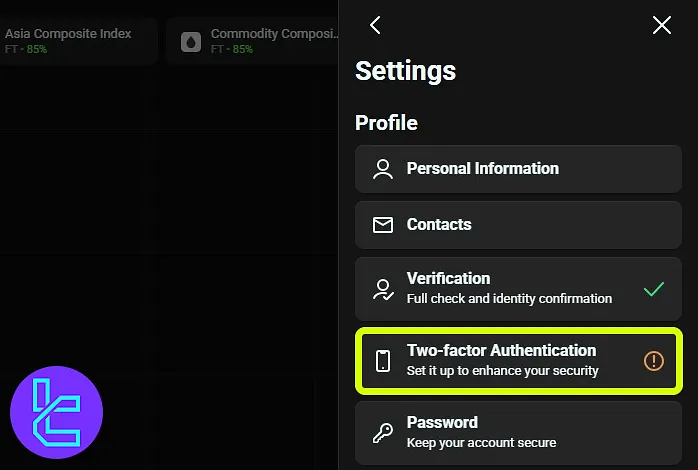Open the Verification section
Viewport: 698px width, 470px height.
coord(518,289)
